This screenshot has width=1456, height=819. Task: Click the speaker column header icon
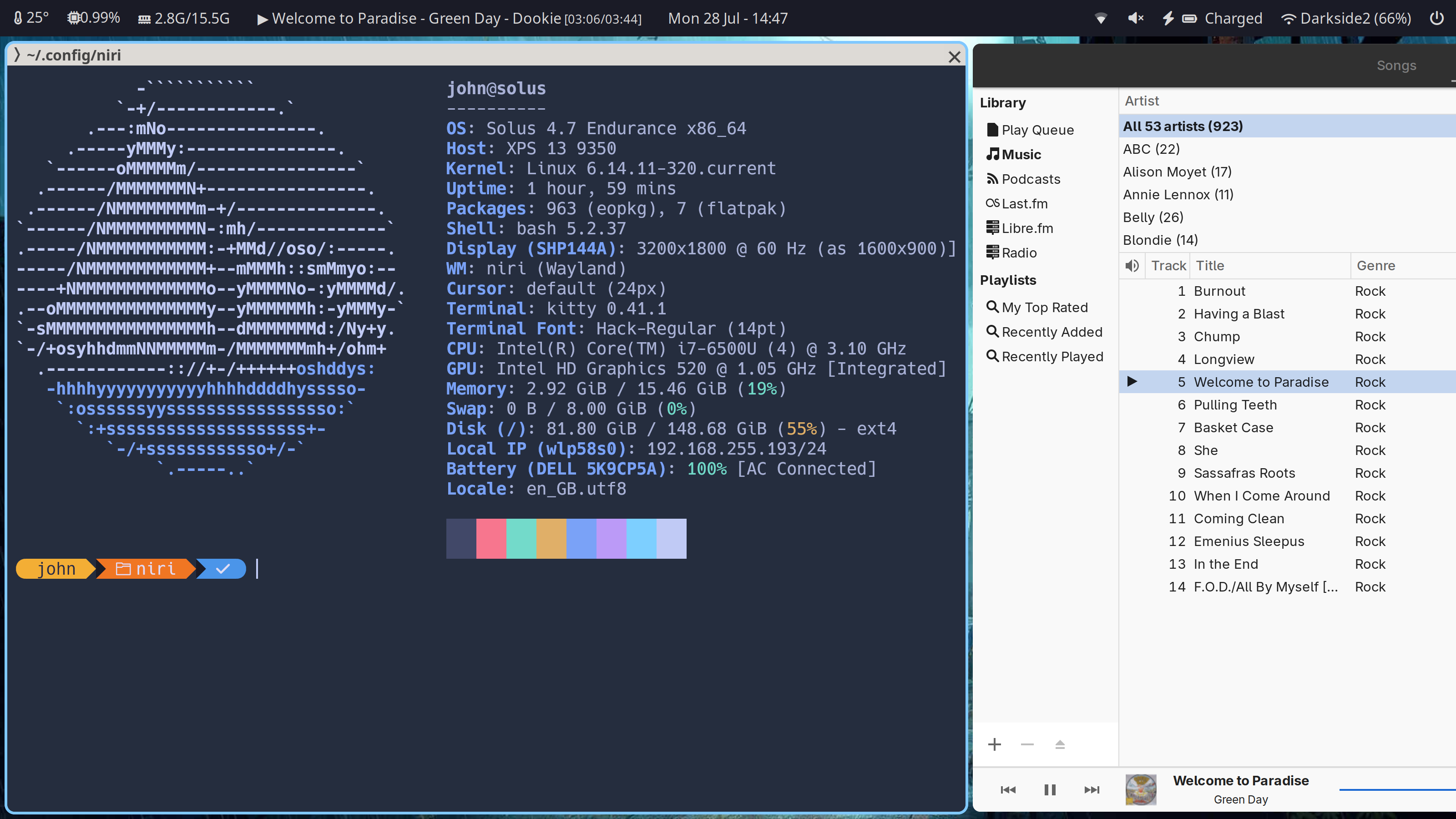coord(1132,266)
